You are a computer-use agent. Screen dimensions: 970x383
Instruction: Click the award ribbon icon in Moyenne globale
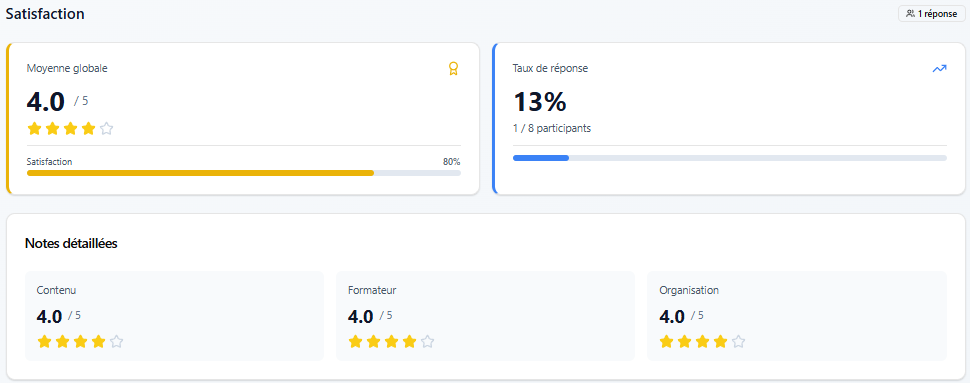453,69
